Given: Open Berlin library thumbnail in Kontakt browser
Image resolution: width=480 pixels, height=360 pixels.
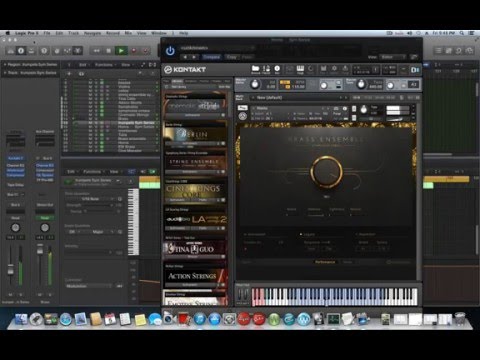Looking at the screenshot, I should (x=195, y=134).
